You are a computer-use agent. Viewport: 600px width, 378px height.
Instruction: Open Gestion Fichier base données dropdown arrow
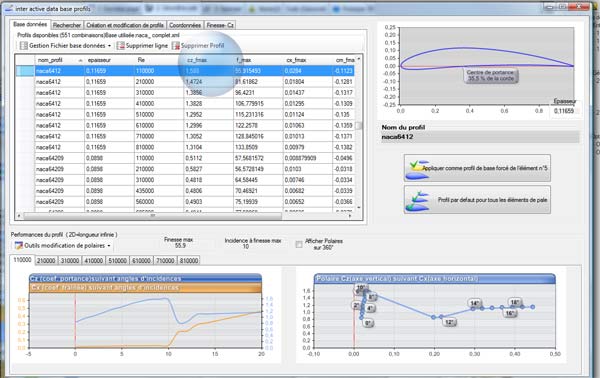pyautogui.click(x=109, y=46)
